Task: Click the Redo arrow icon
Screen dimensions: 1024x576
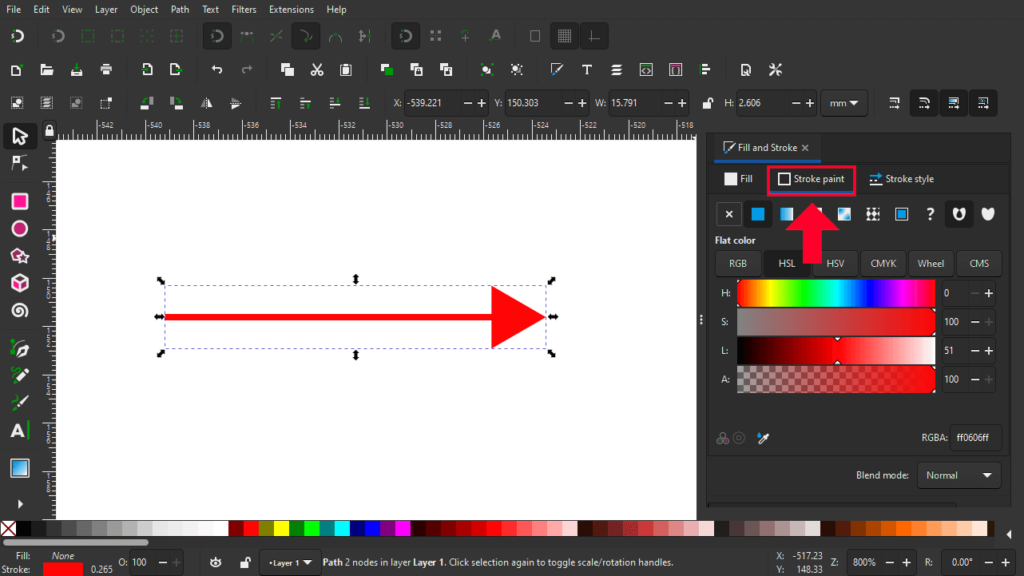Action: coord(247,70)
